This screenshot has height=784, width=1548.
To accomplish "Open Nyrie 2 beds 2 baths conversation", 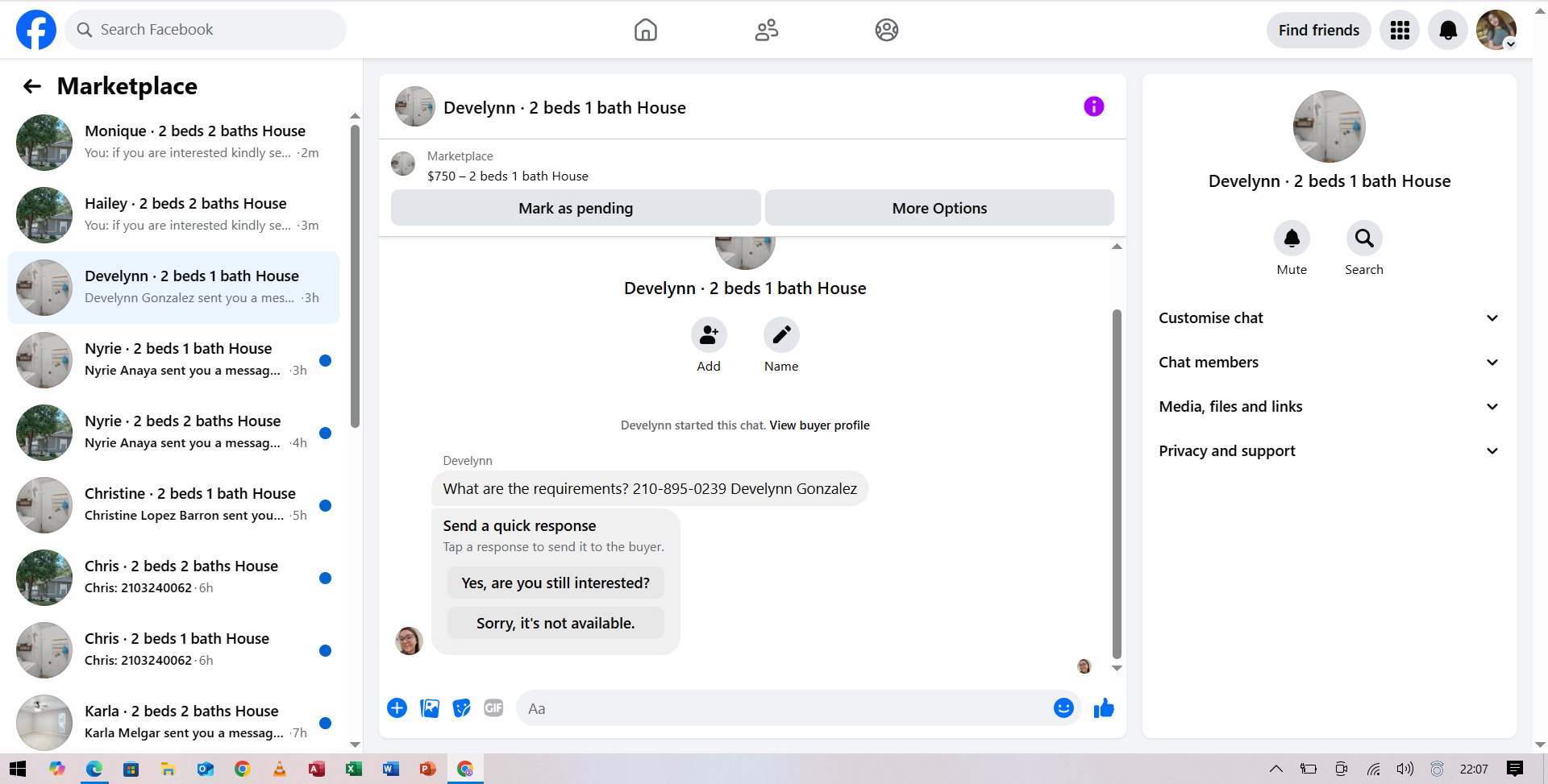I will [173, 433].
